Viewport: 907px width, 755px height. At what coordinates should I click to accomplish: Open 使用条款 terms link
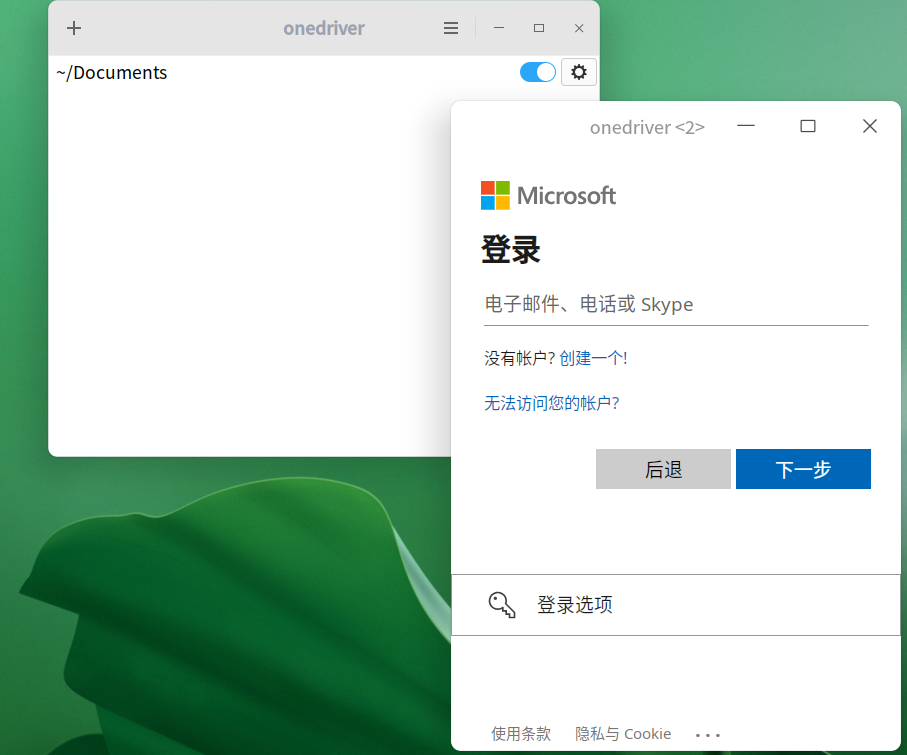pyautogui.click(x=521, y=734)
